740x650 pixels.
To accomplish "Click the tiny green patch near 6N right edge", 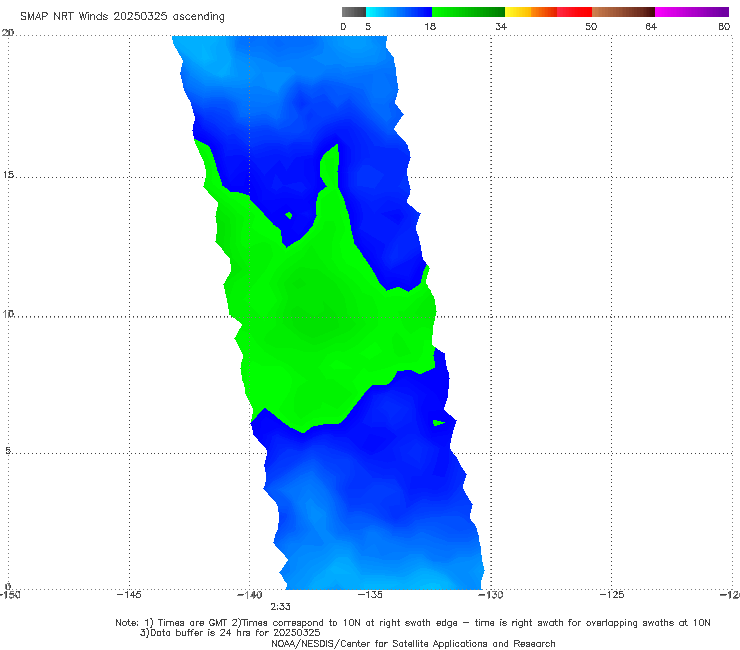I will pos(439,422).
